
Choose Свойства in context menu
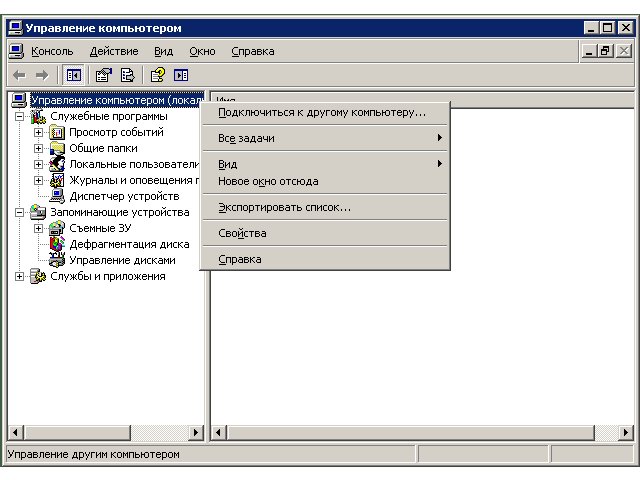(x=325, y=233)
